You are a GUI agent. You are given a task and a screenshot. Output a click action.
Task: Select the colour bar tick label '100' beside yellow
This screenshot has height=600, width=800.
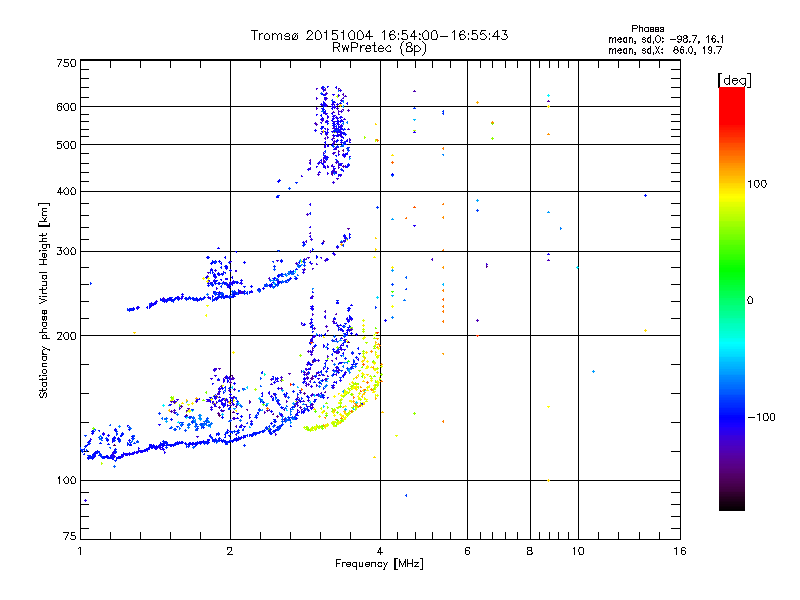pyautogui.click(x=757, y=184)
